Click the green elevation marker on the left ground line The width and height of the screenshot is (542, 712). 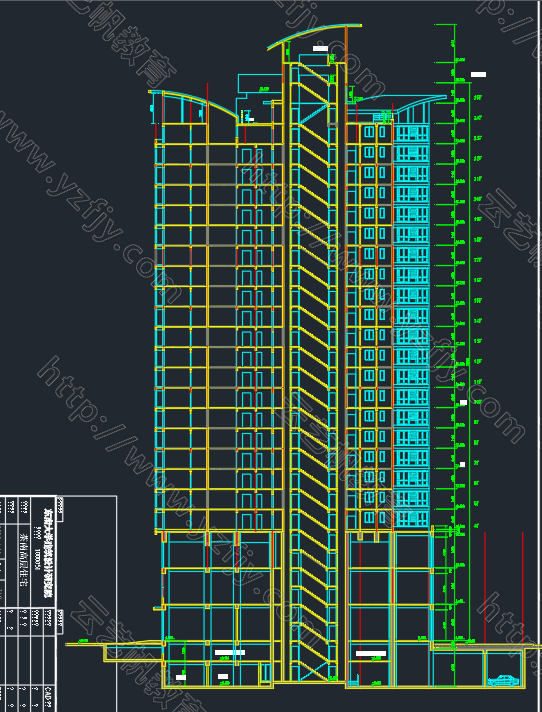click(x=84, y=641)
